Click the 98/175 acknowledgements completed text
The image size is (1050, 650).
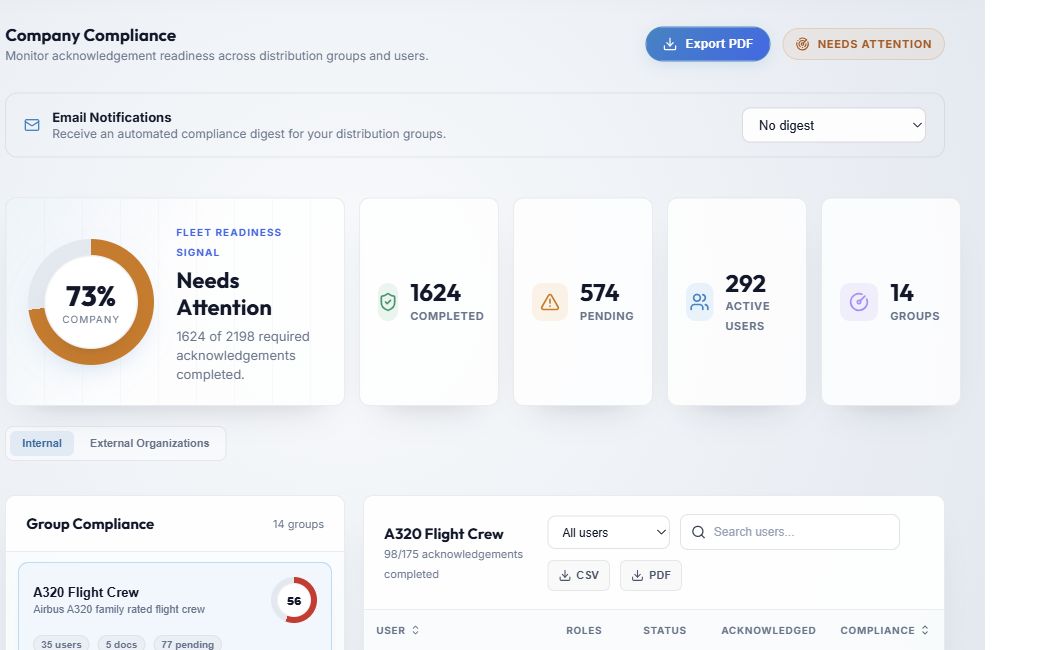pos(453,564)
